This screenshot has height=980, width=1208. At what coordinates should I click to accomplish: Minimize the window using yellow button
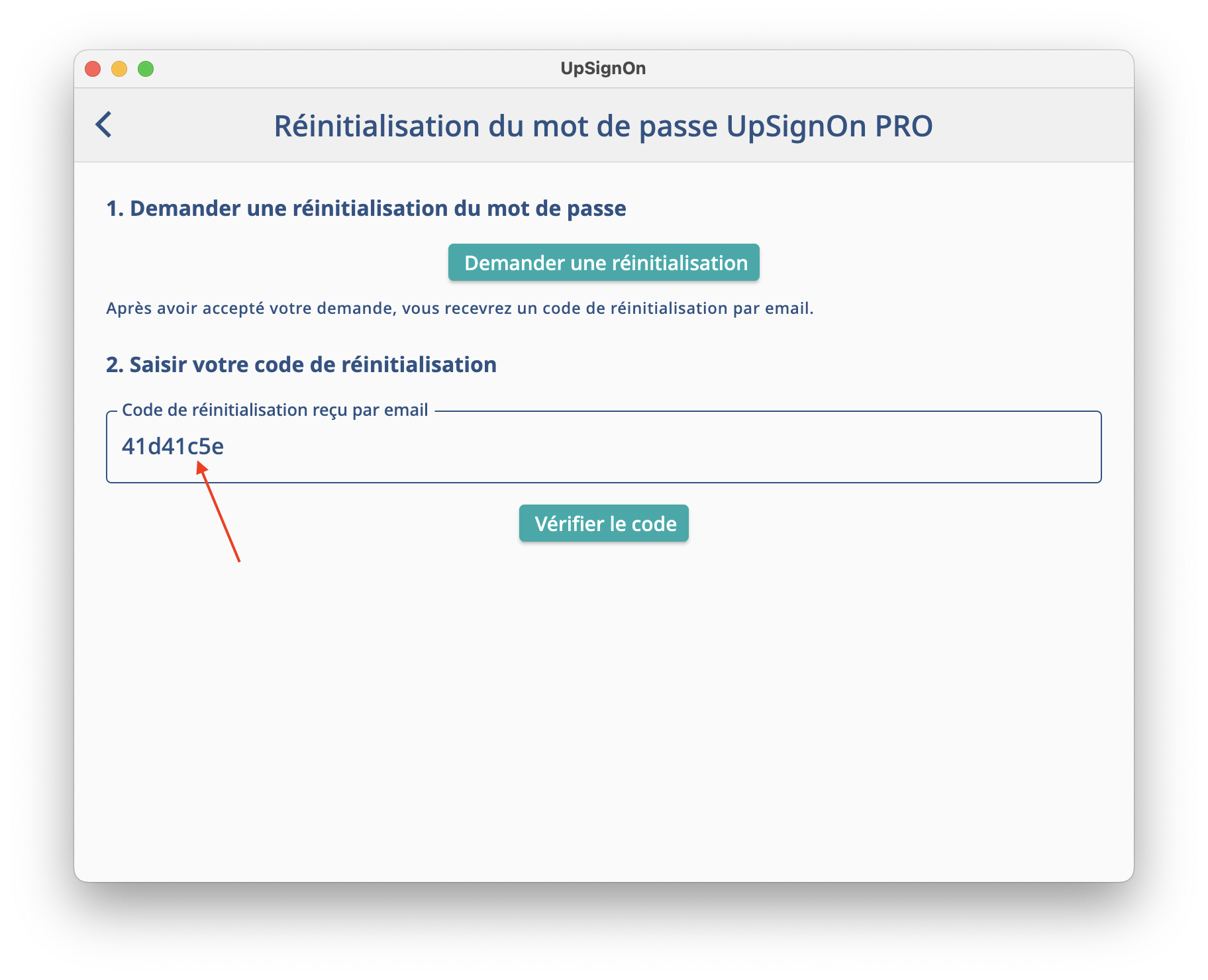119,69
